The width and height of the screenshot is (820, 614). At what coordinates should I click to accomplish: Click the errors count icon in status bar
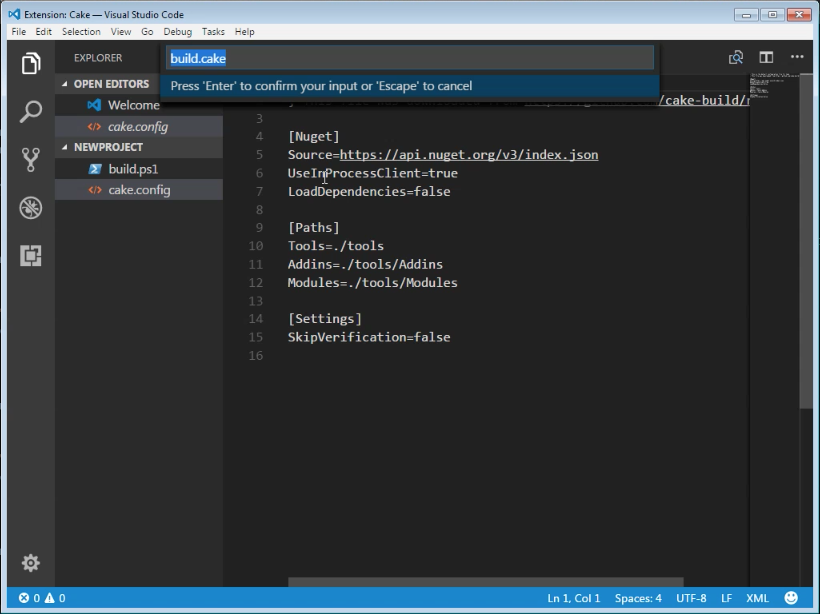24,598
